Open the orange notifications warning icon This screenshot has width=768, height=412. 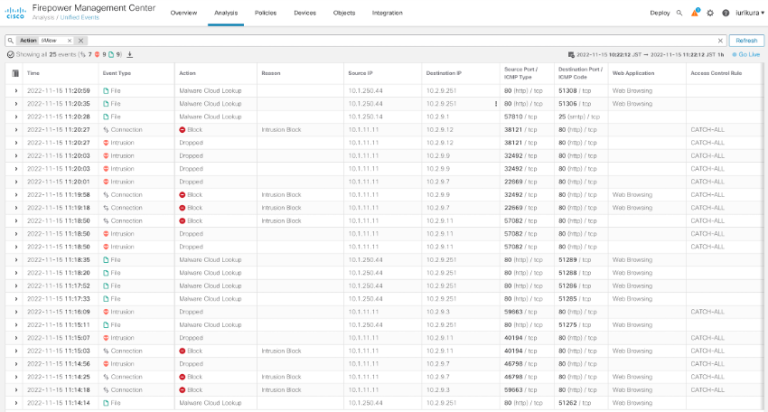695,13
